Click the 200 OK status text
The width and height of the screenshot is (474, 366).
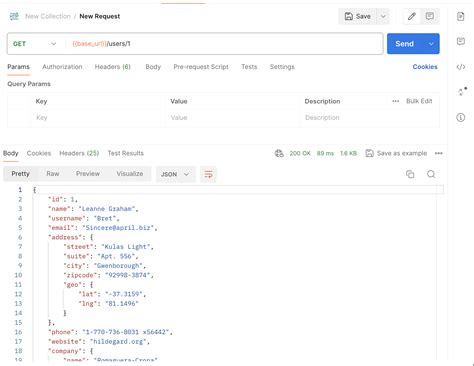300,153
